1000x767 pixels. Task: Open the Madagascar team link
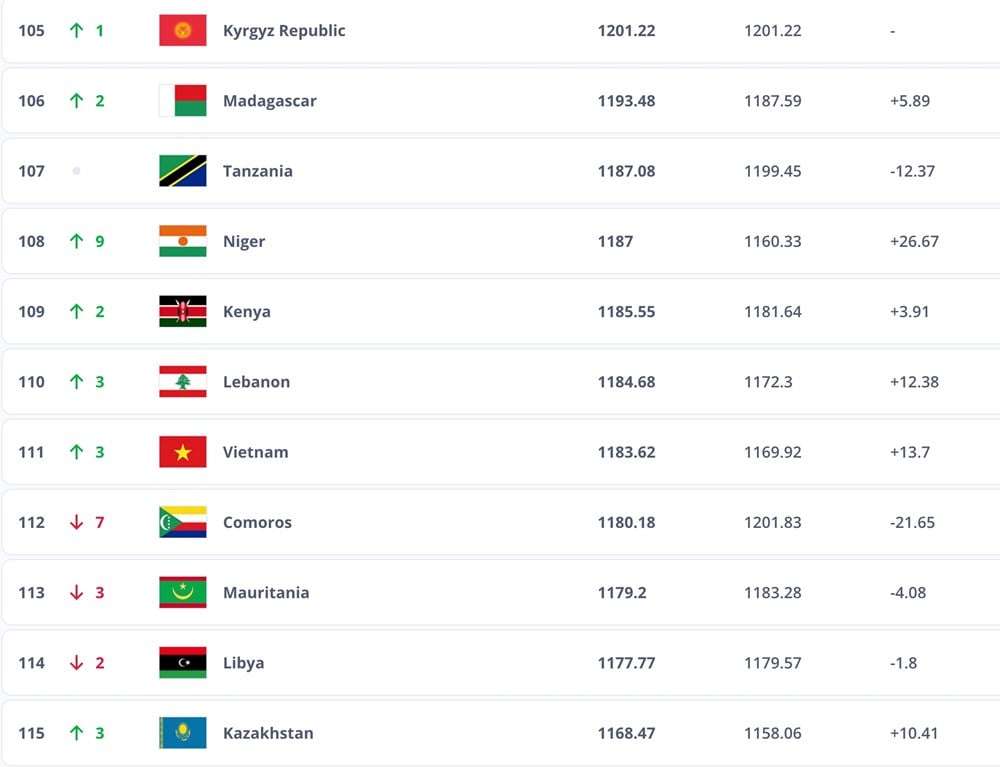coord(269,101)
